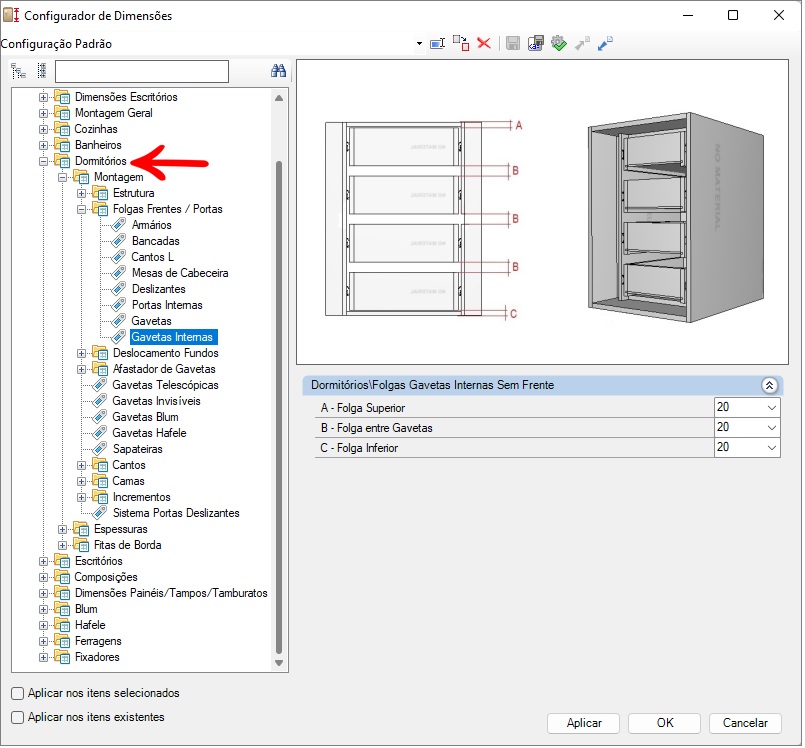
Task: Collapse the Folgas Gavetas Internas section chevron
Action: [769, 386]
